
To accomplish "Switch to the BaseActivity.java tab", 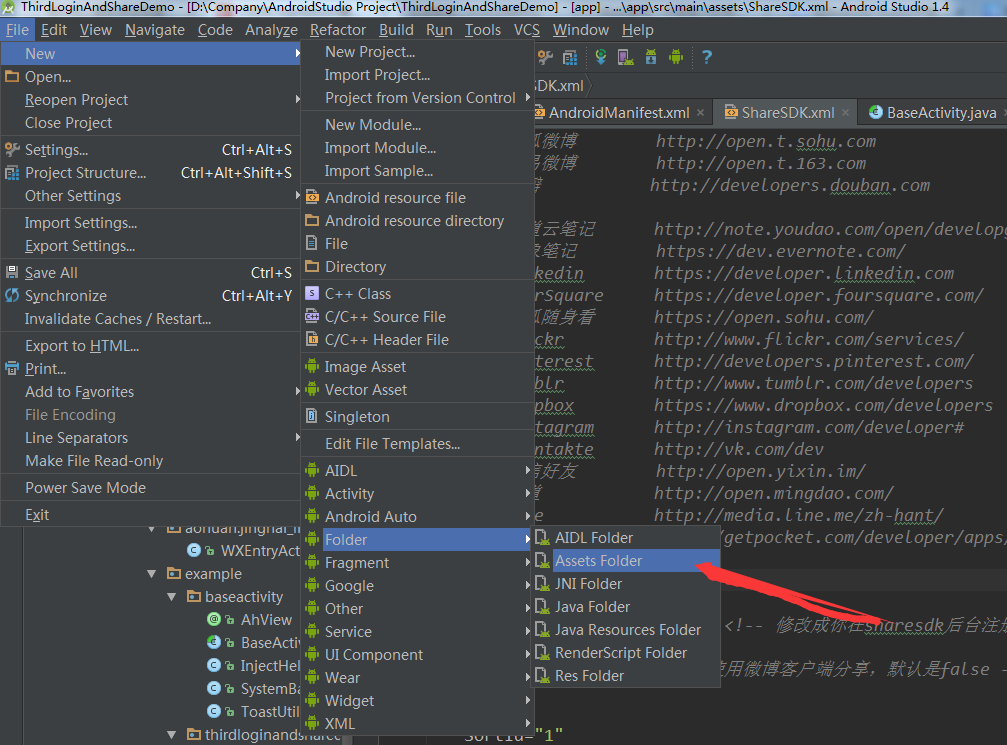I will click(x=933, y=113).
